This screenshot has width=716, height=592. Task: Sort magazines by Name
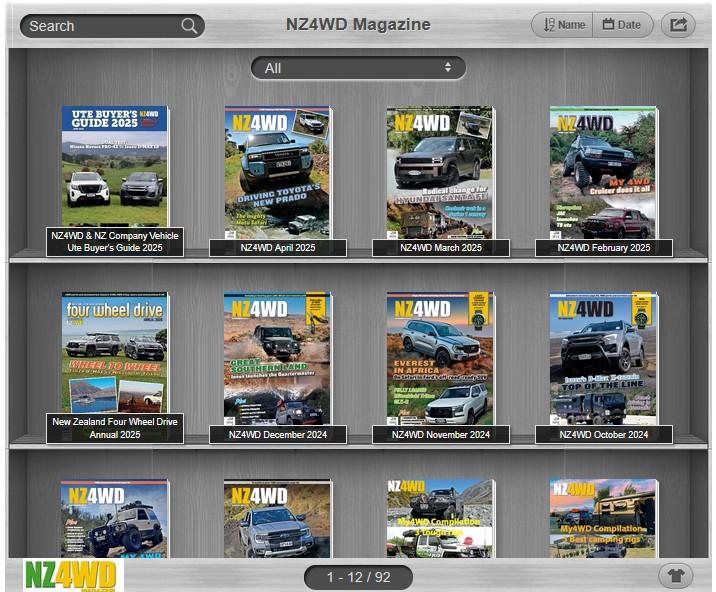tap(563, 25)
